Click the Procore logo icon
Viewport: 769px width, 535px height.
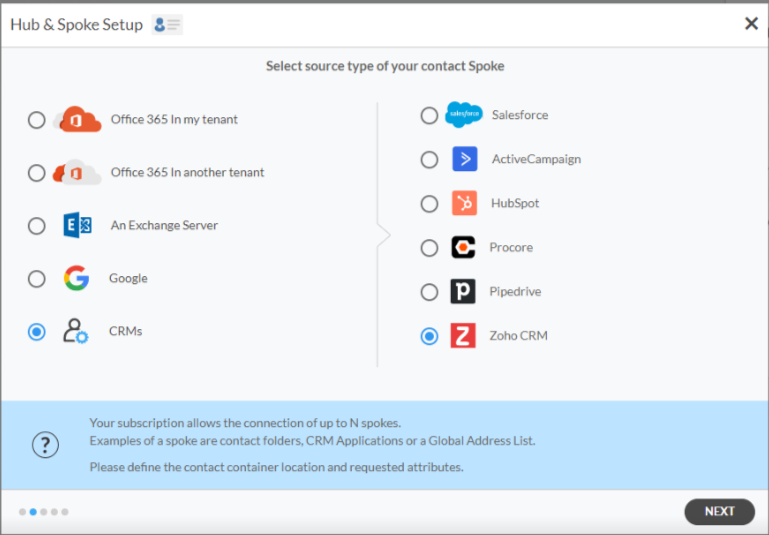click(463, 247)
